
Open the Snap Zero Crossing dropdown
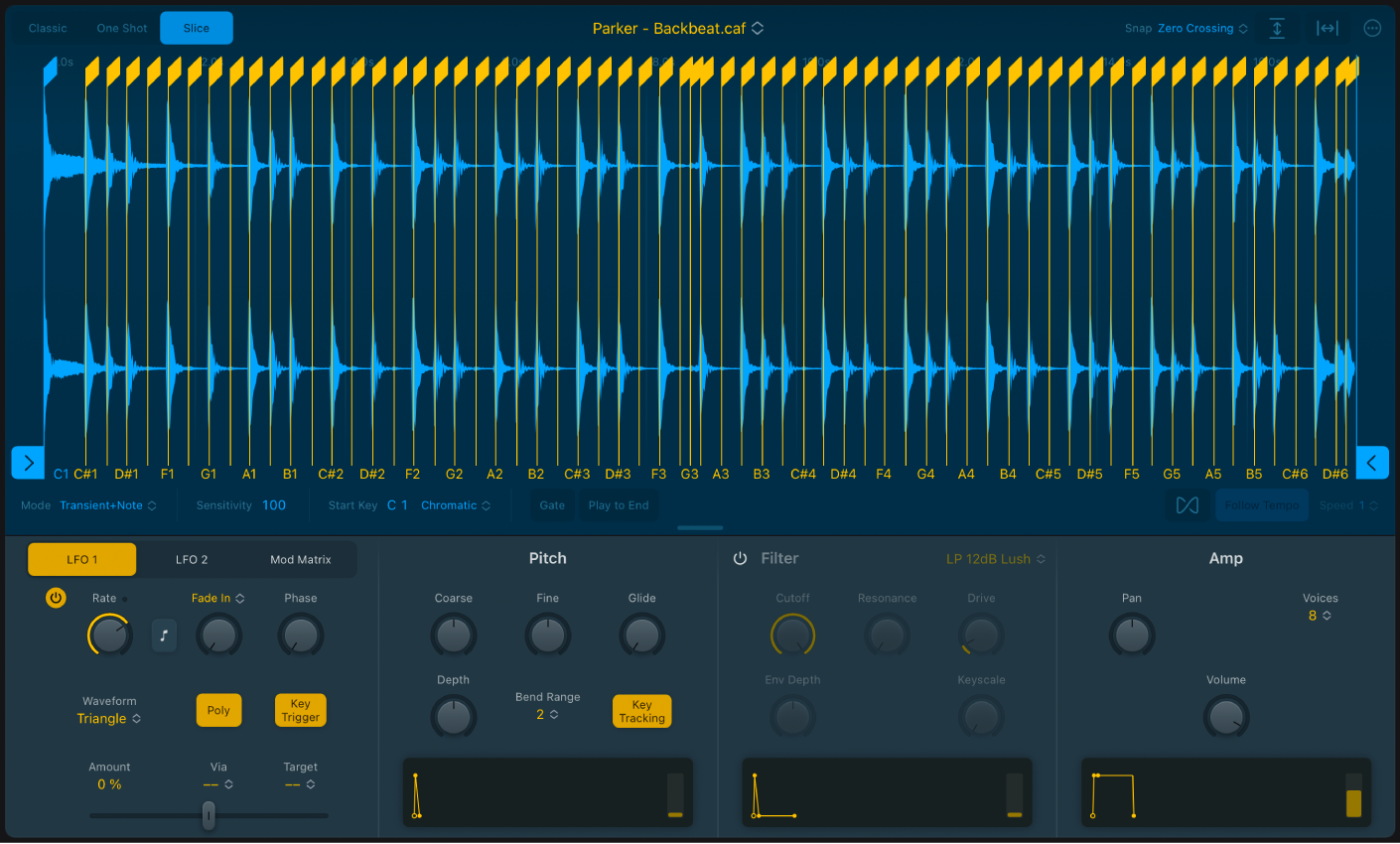[x=1201, y=29]
